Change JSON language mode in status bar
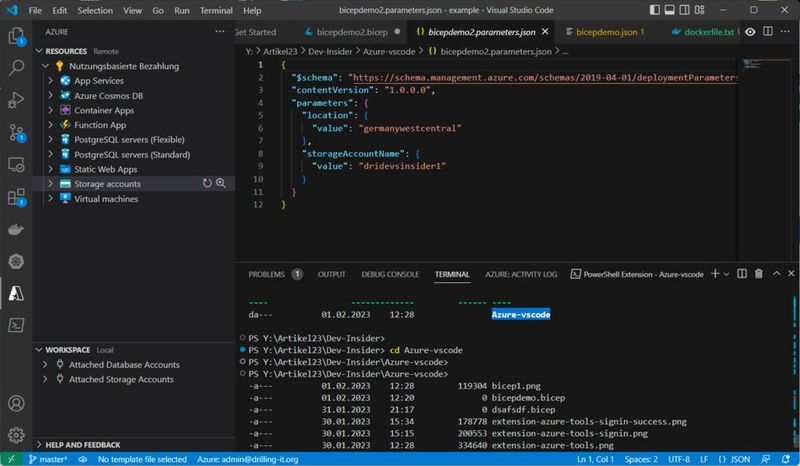800x466 pixels. 734,459
